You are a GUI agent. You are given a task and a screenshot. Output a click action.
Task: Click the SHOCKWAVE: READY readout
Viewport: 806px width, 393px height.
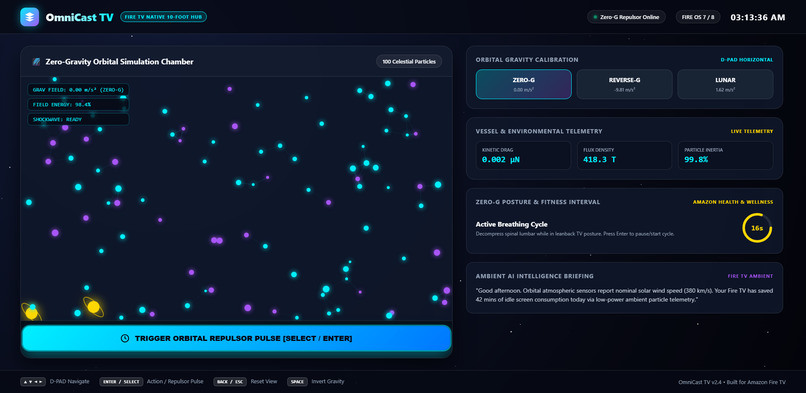[78, 119]
